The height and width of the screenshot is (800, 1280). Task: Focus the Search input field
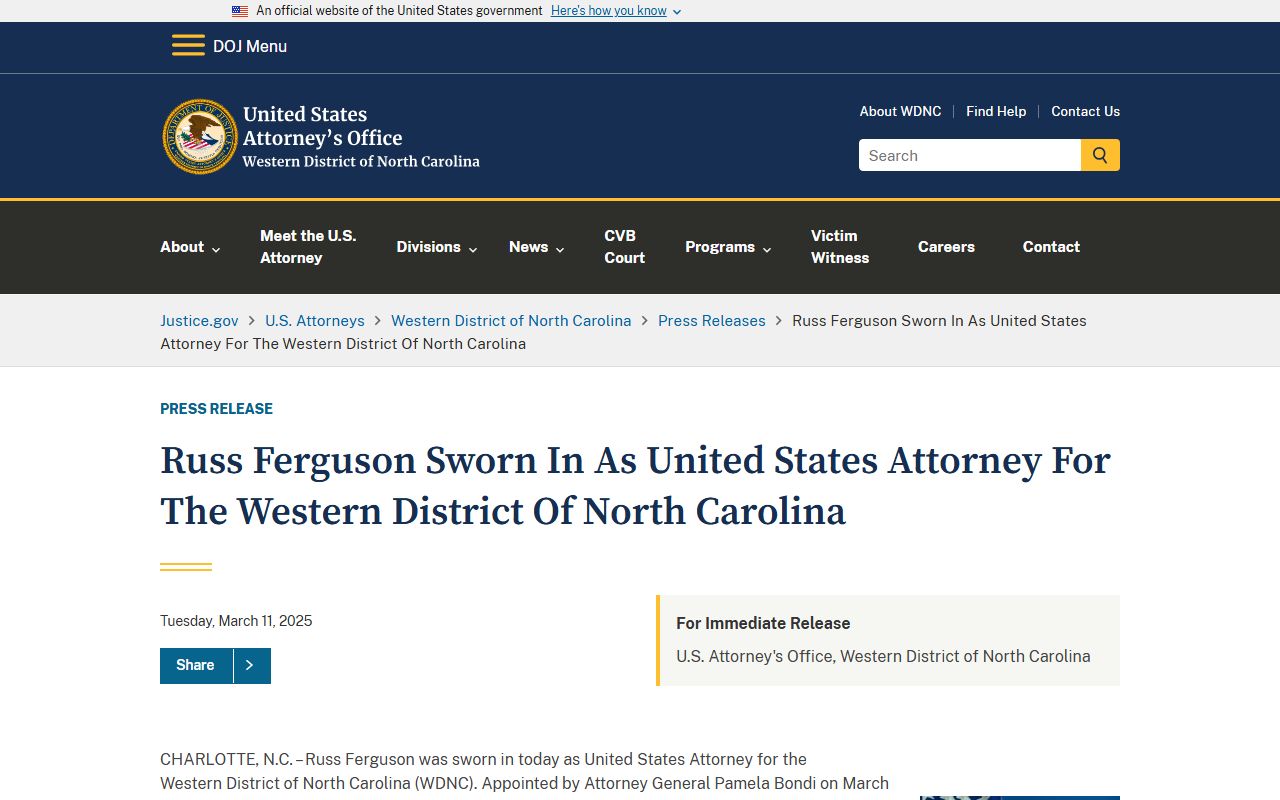(x=970, y=155)
